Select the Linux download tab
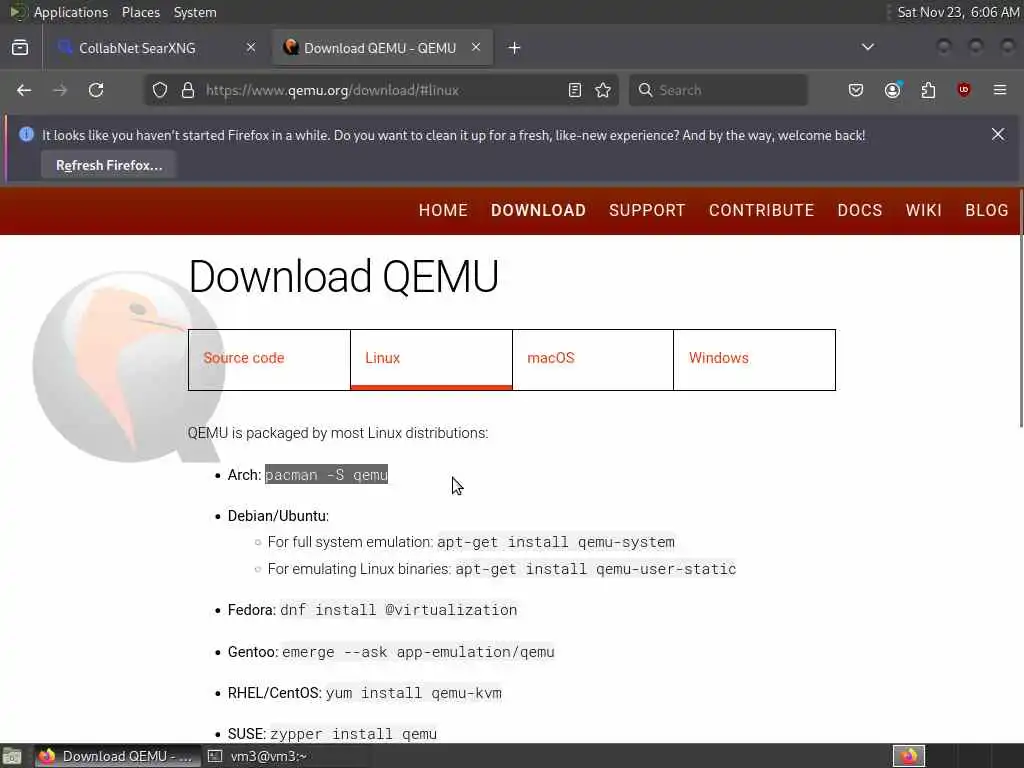 tap(431, 360)
